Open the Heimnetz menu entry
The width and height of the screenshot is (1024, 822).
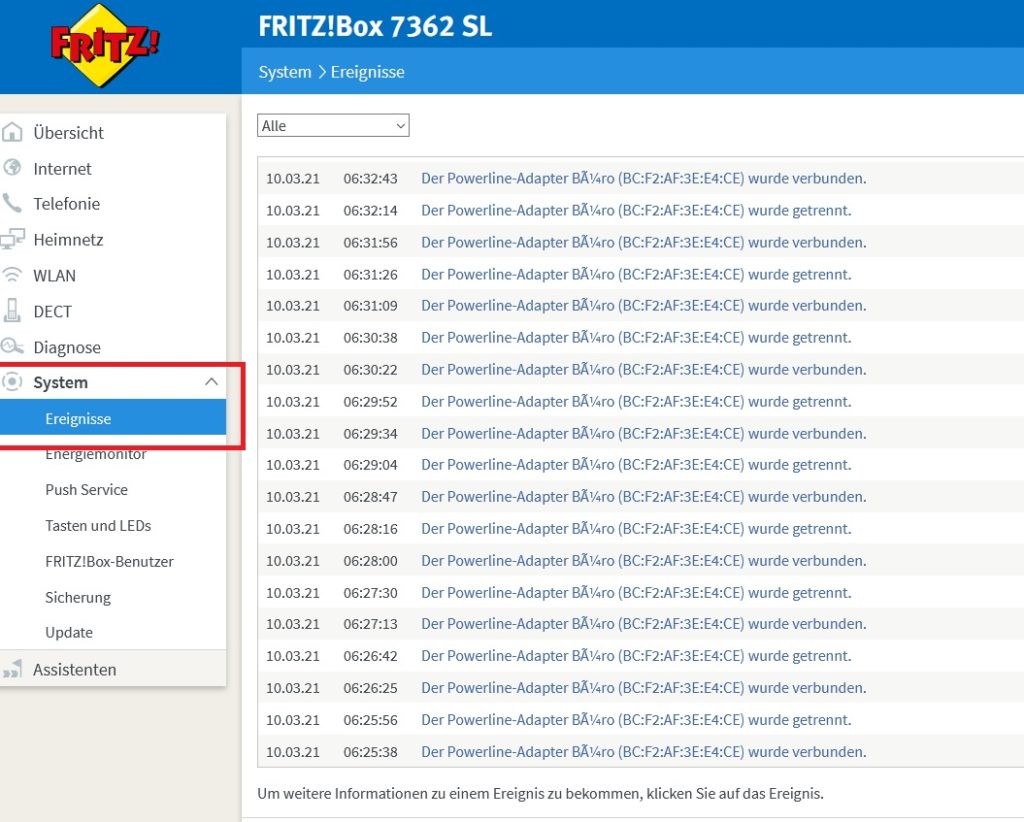(68, 240)
